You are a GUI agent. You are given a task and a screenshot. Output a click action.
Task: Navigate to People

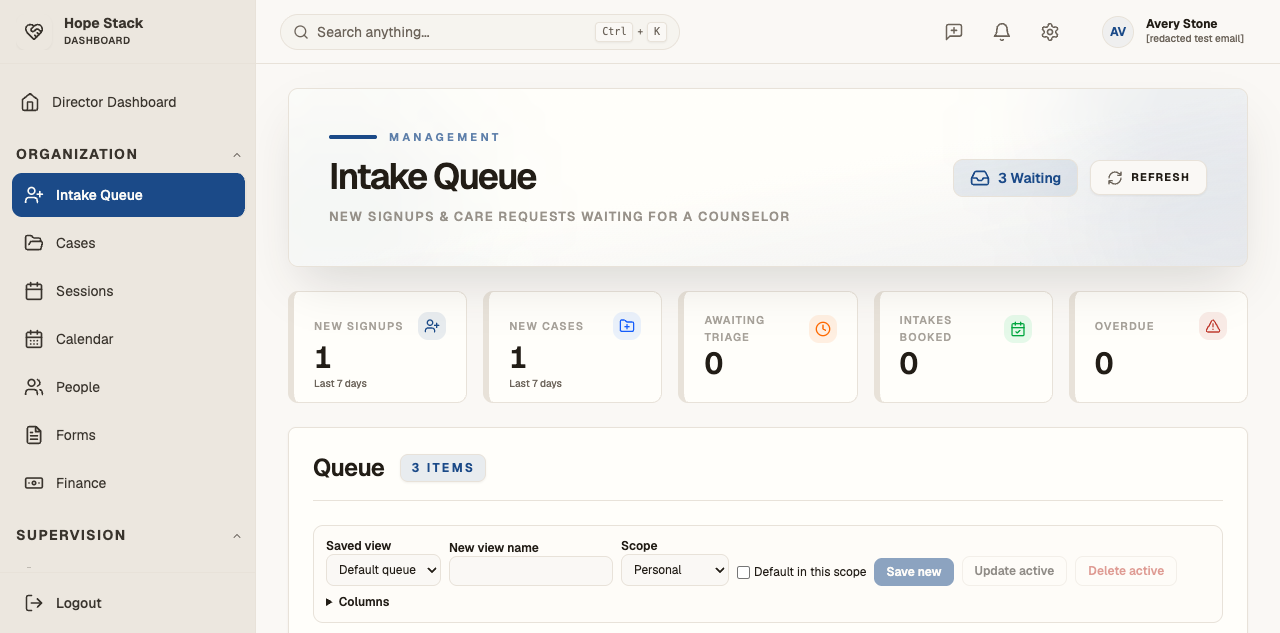(128, 387)
